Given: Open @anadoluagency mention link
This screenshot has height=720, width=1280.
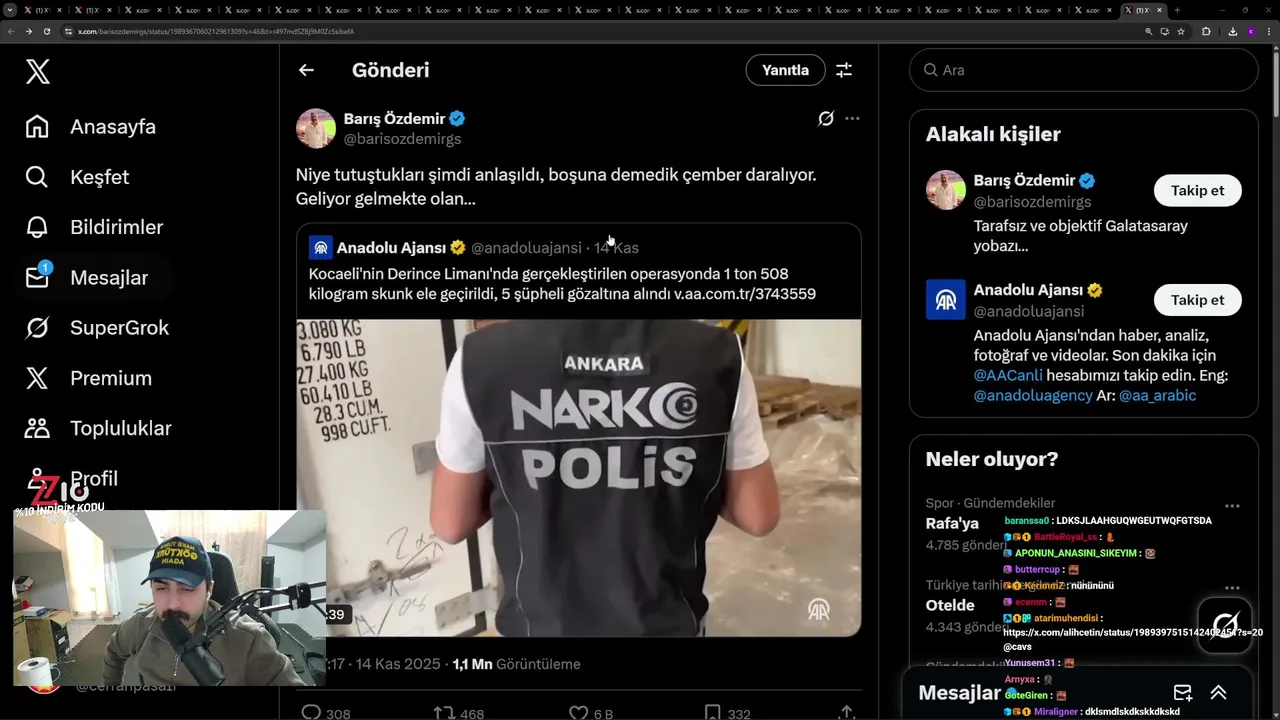Looking at the screenshot, I should point(1033,395).
